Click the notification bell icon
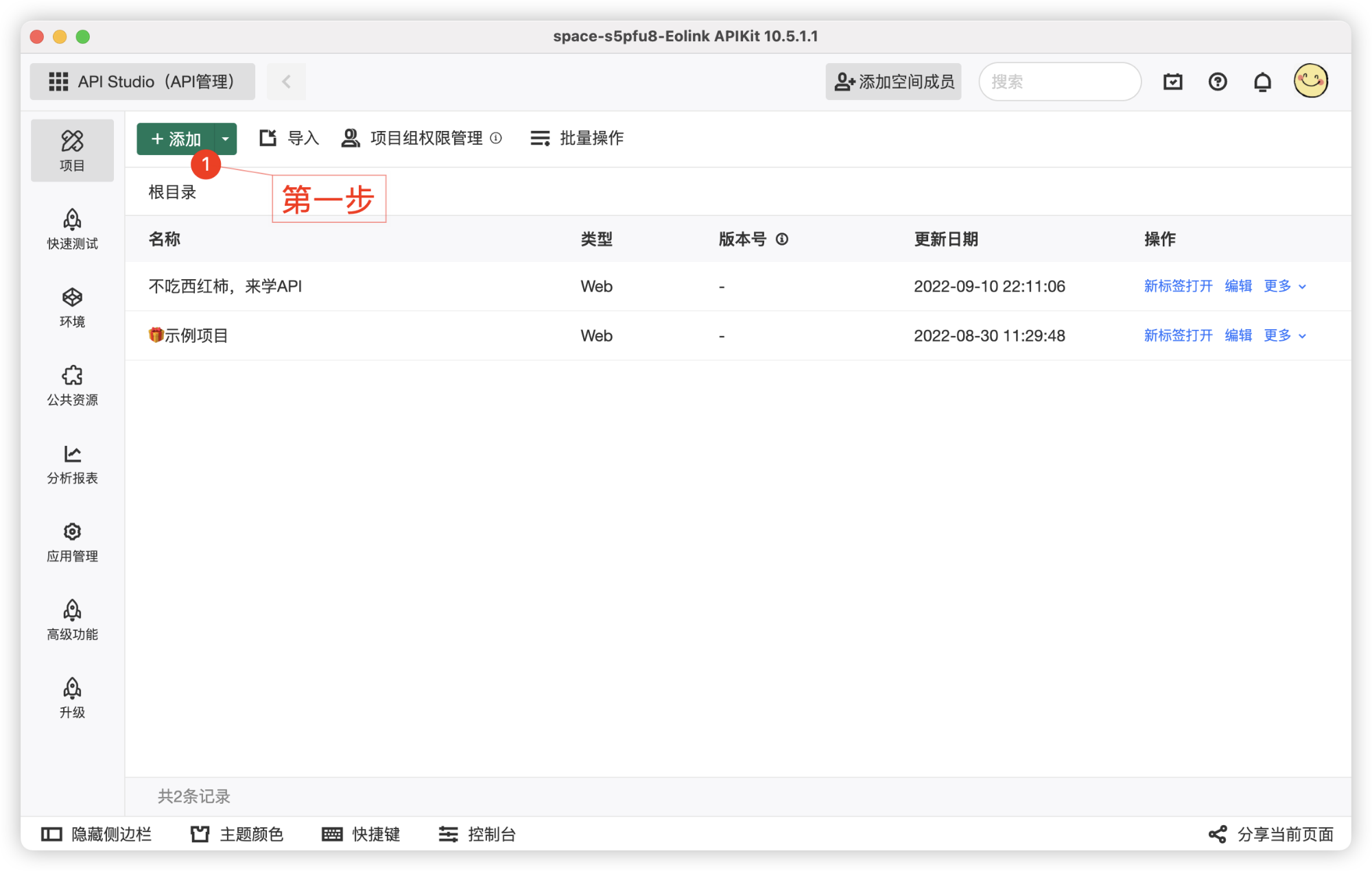1372x871 pixels. coord(1262,82)
